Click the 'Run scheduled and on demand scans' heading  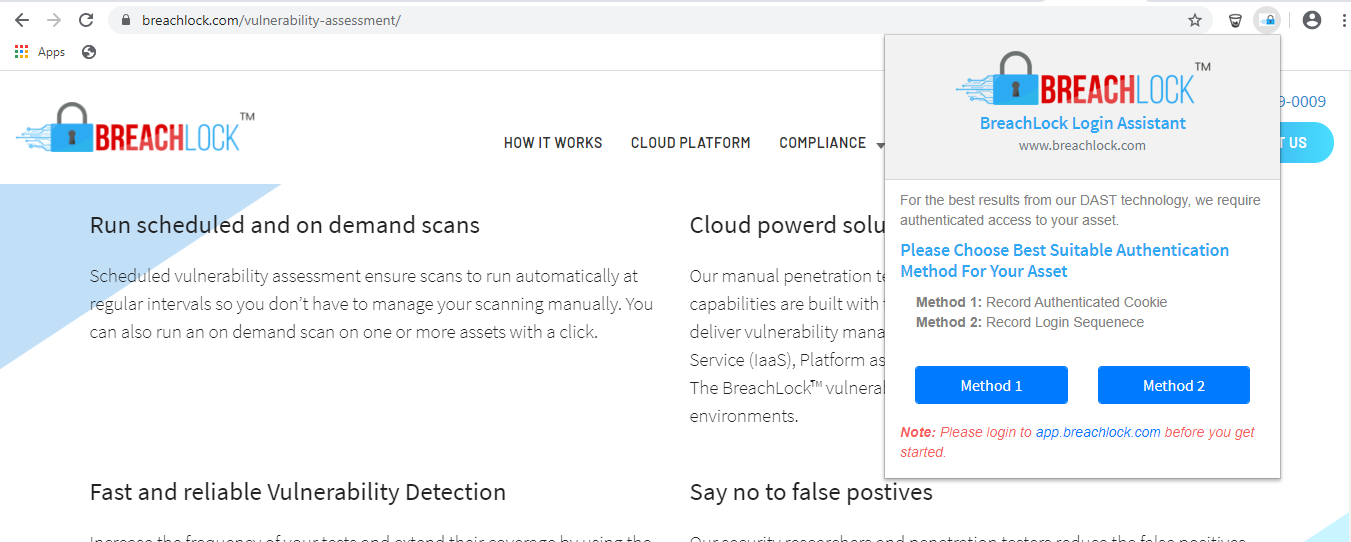coord(285,225)
